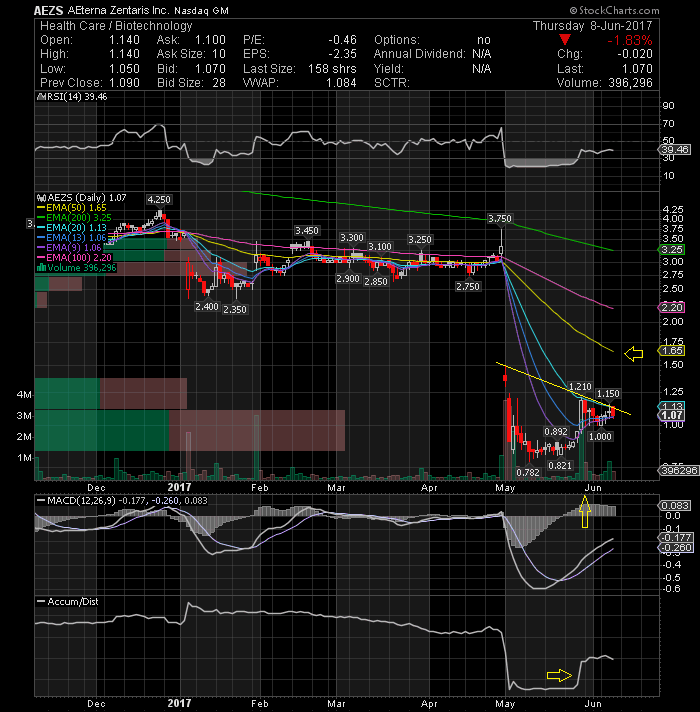Select the VWAP value 1.084
This screenshot has width=700, height=712.
341,83
